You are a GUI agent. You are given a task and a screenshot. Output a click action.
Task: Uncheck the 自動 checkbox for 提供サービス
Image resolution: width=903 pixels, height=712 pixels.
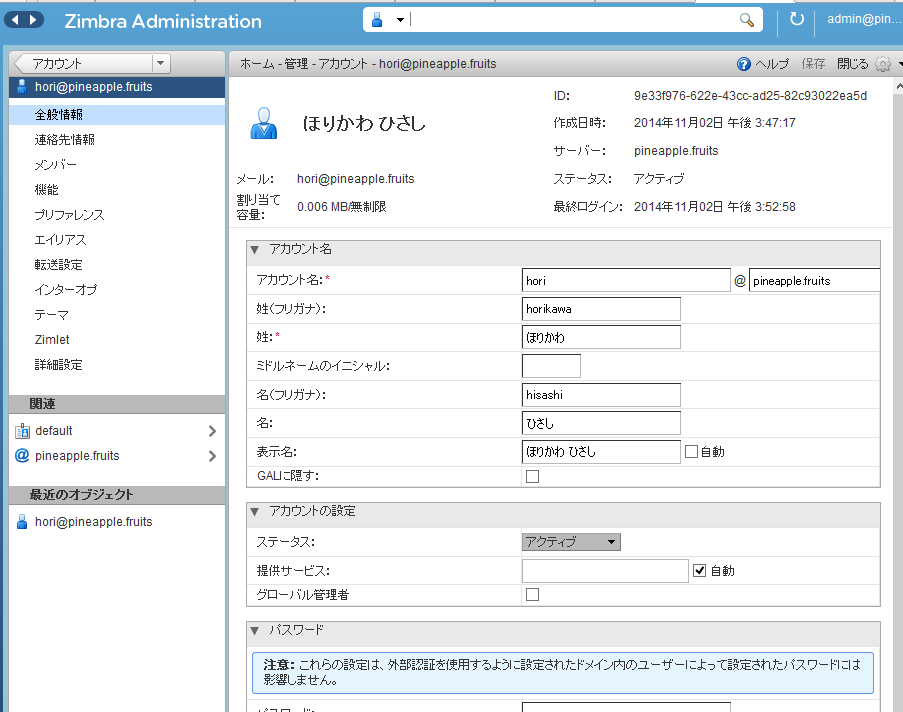pos(700,571)
